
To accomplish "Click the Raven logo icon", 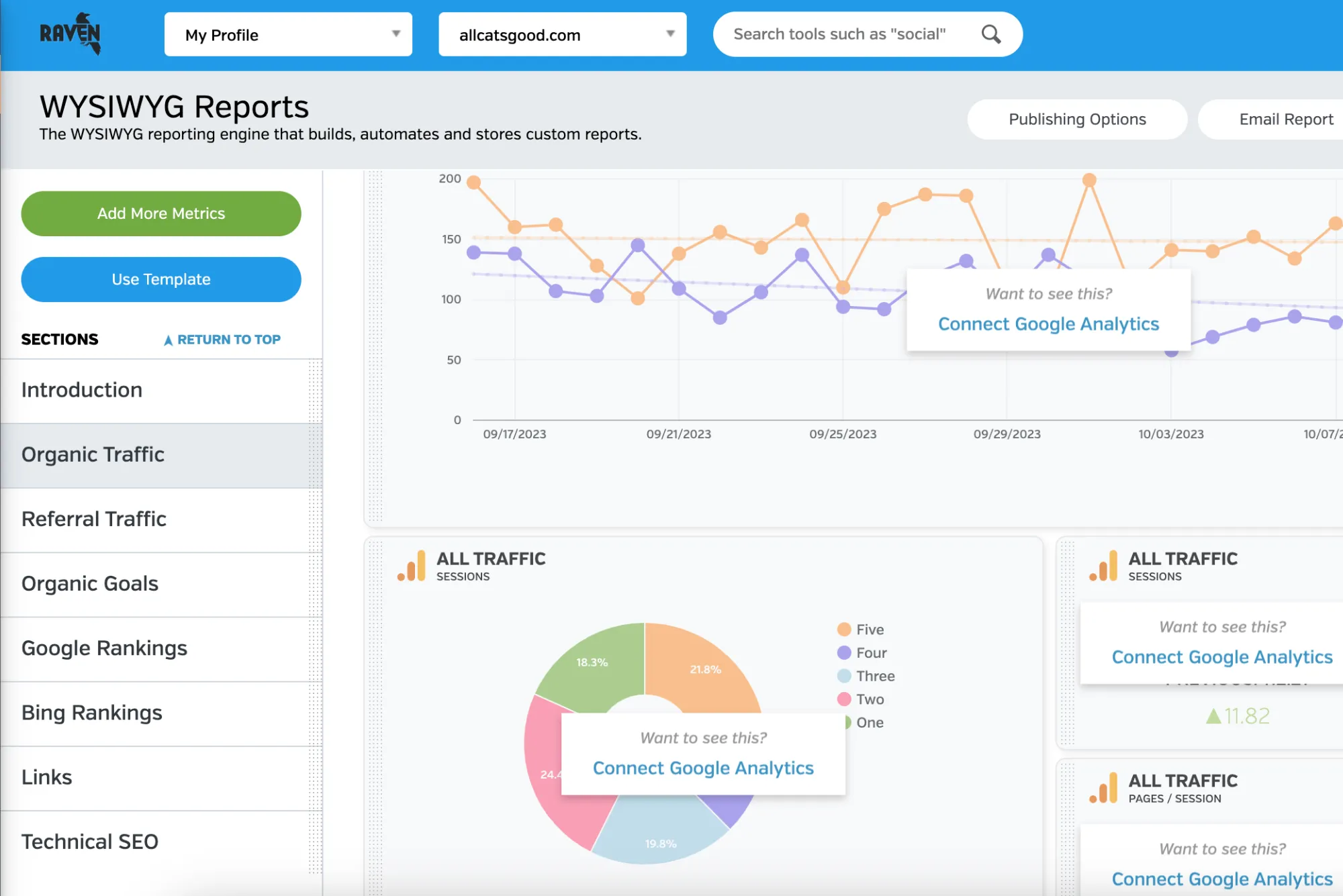I will (x=71, y=34).
